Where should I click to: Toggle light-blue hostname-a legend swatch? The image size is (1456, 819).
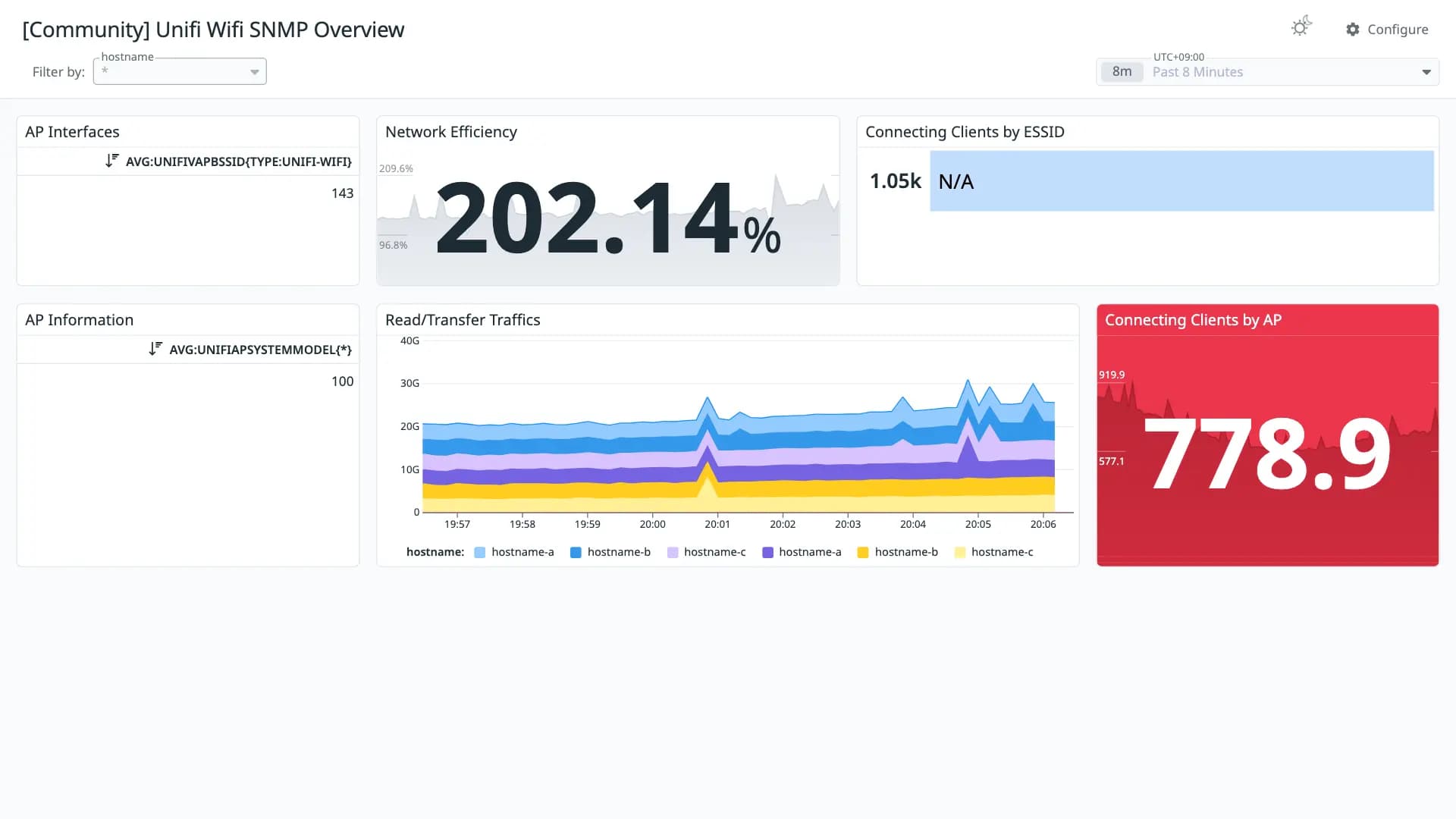pos(479,552)
